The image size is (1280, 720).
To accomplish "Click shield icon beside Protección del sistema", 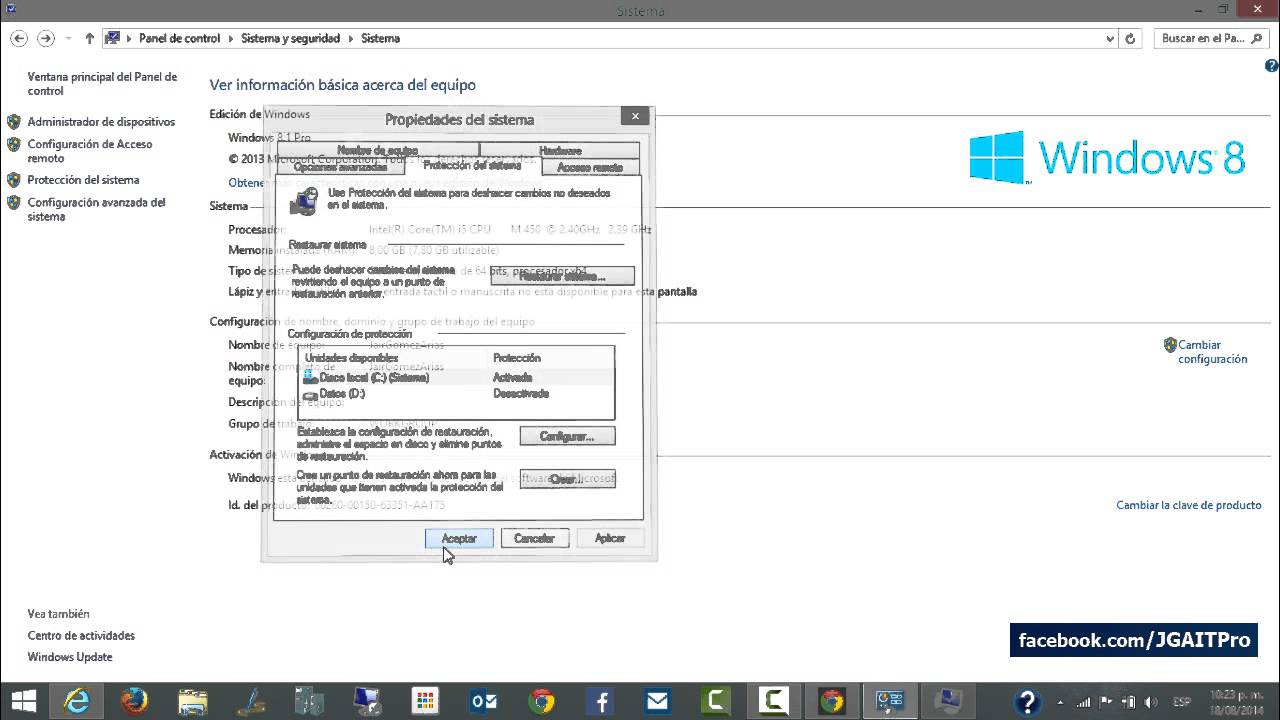I will [x=14, y=180].
